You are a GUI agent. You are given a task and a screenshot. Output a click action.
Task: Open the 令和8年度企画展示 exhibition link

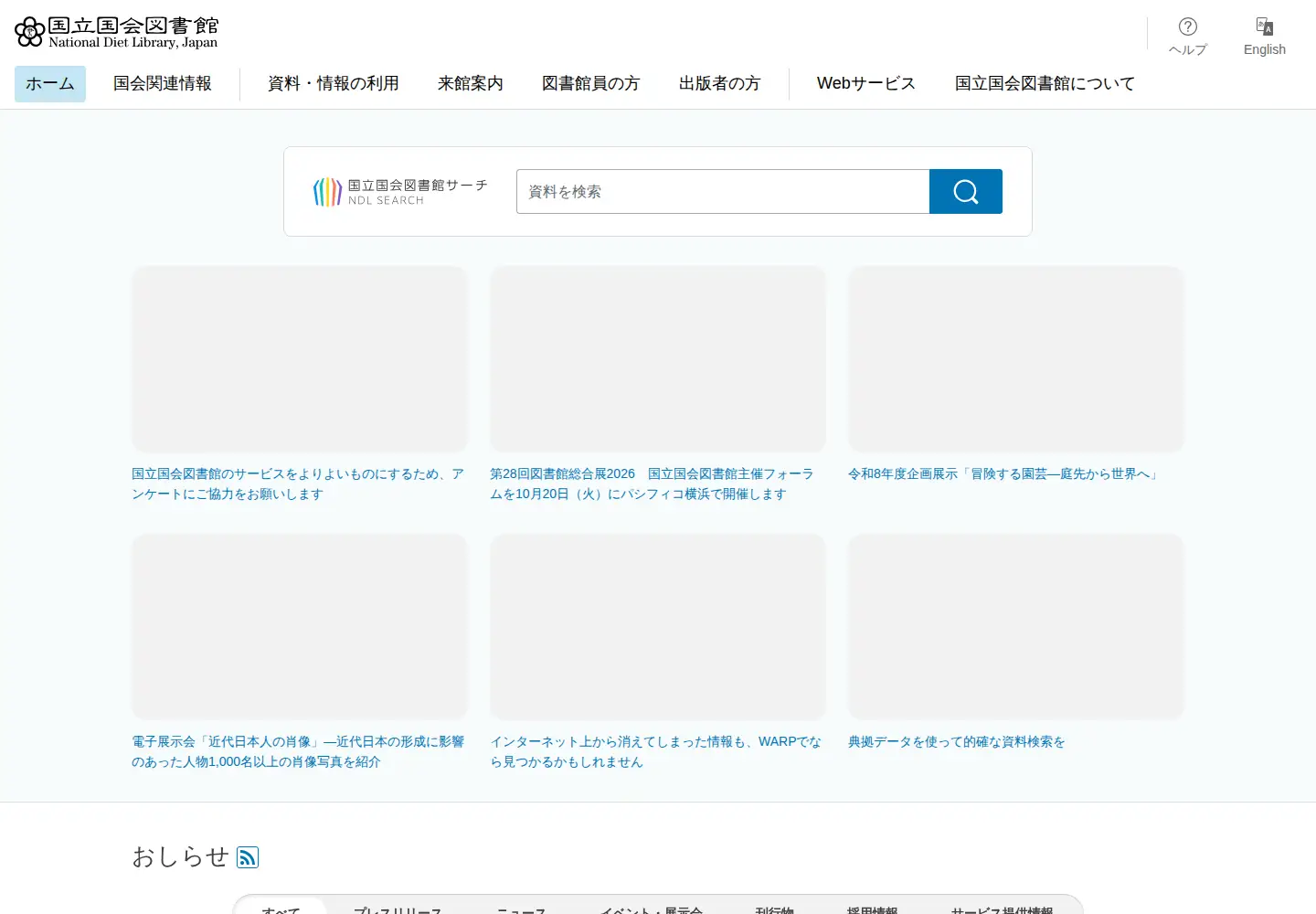[1004, 473]
